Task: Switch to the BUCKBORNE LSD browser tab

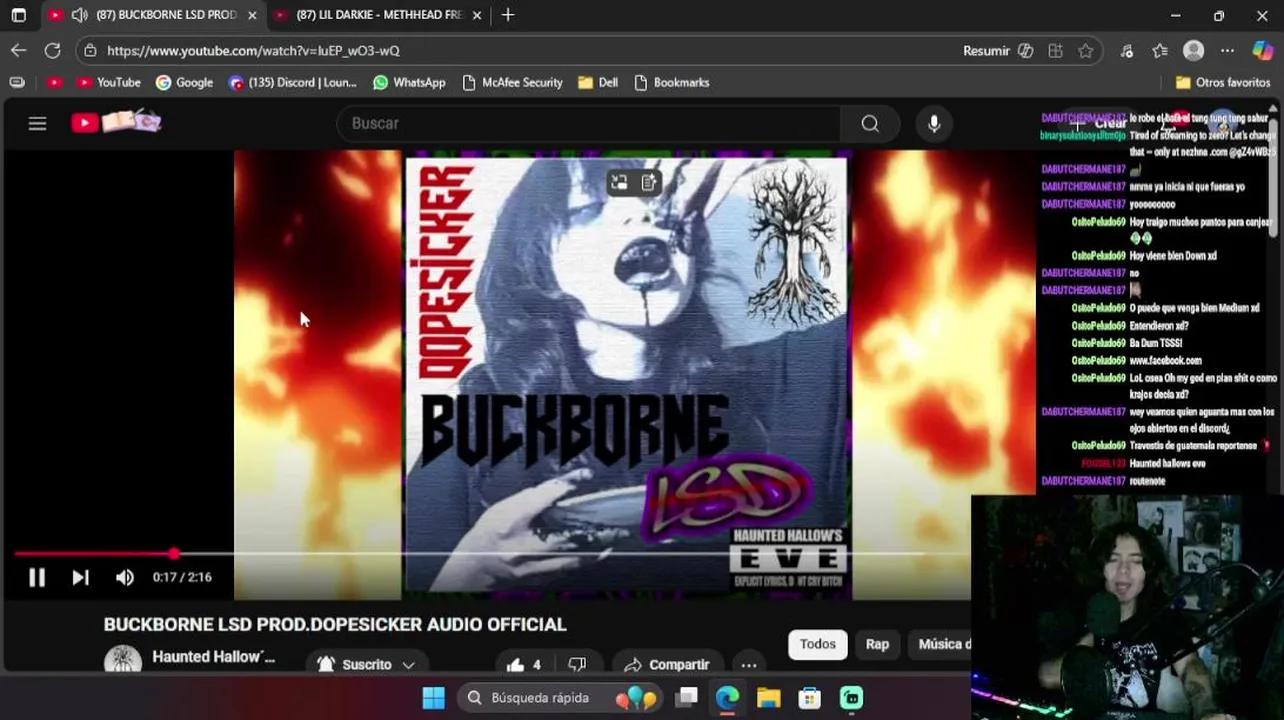Action: pos(155,15)
